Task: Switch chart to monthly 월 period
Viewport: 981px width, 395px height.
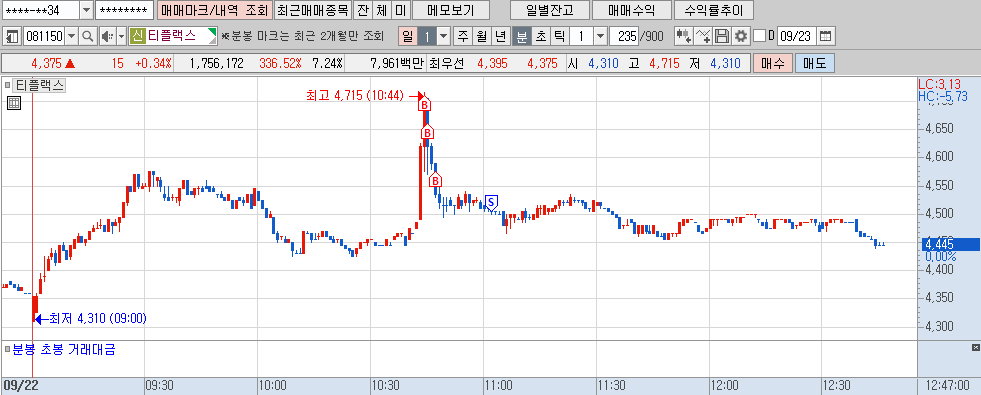Action: pyautogui.click(x=481, y=36)
